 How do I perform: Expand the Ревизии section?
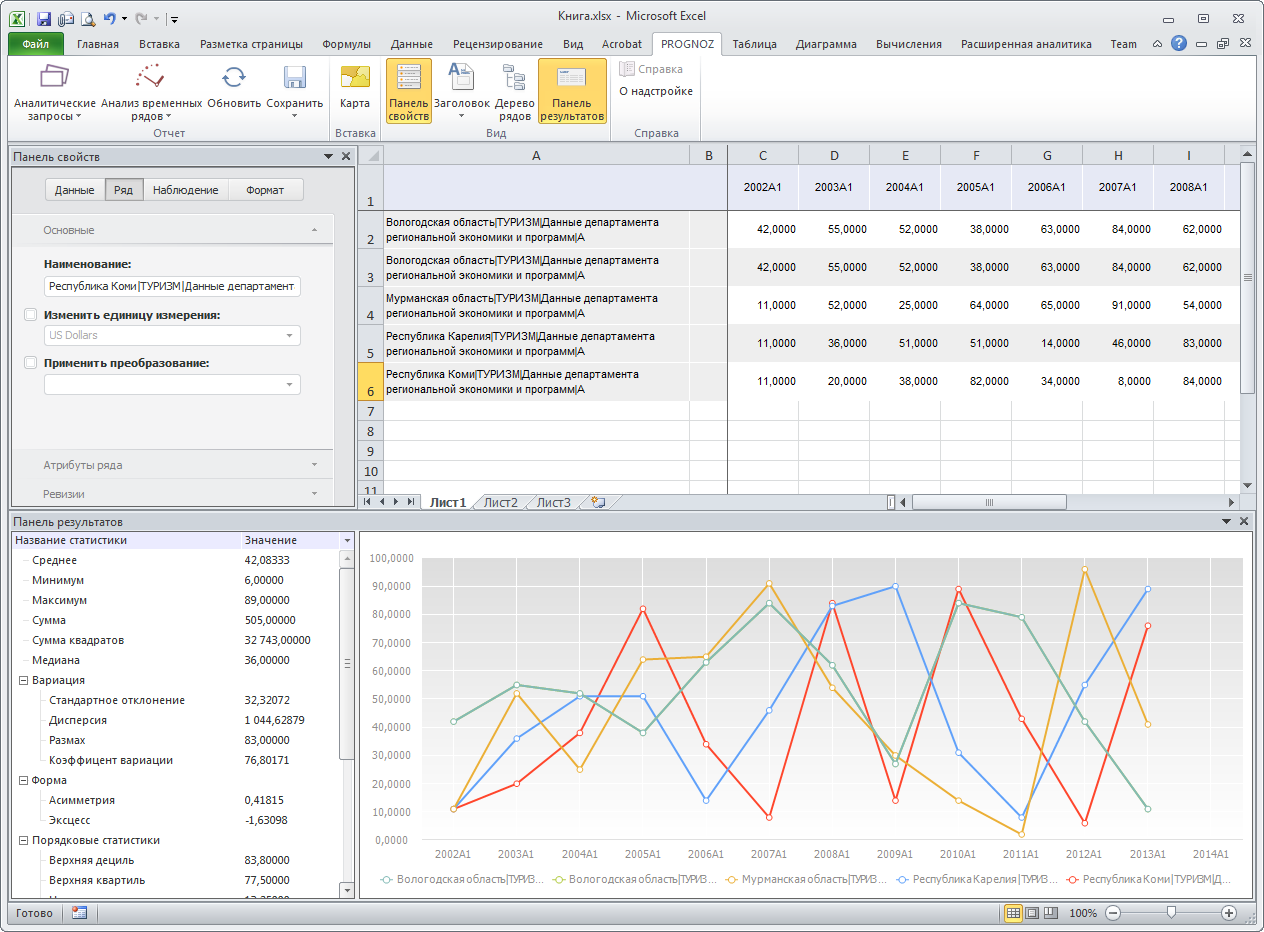pyautogui.click(x=172, y=494)
